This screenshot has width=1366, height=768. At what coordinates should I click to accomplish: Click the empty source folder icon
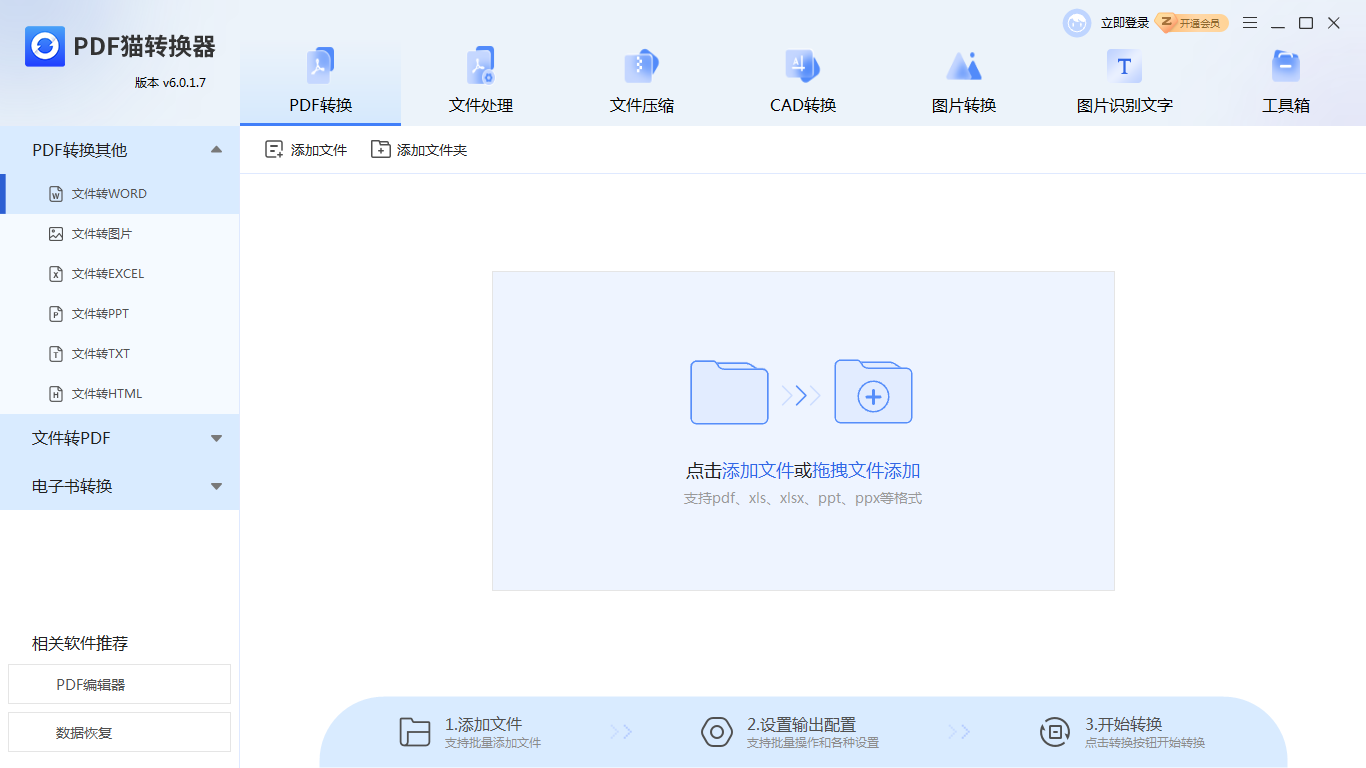point(729,392)
